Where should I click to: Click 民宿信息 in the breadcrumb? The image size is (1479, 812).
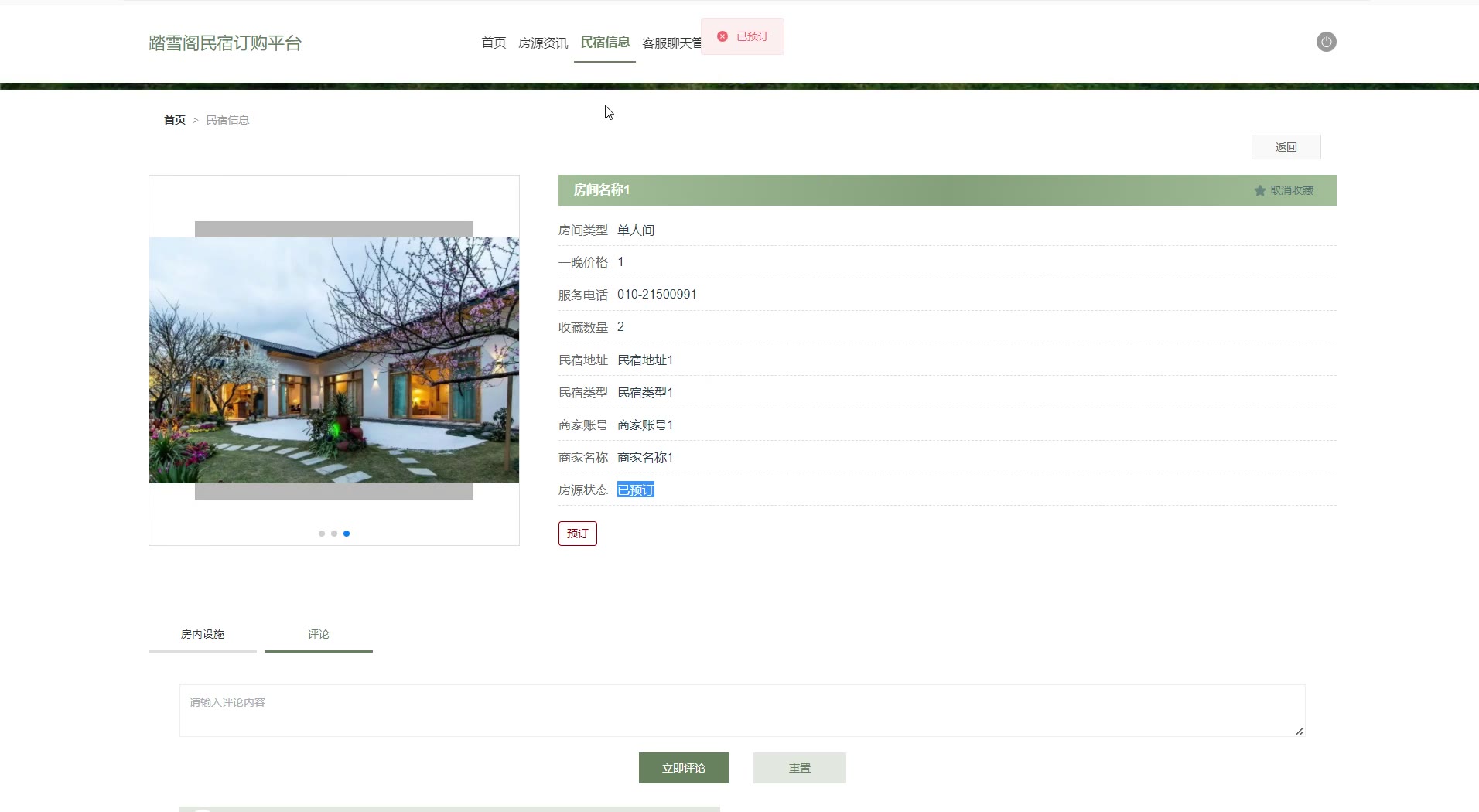click(227, 120)
